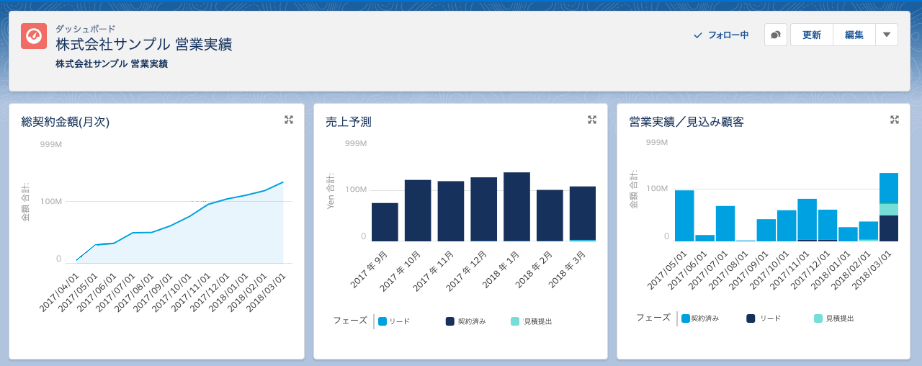This screenshot has height=366, width=922.
Task: Click the 見積提出 legend swatch in 売上予測
Action: (x=515, y=321)
